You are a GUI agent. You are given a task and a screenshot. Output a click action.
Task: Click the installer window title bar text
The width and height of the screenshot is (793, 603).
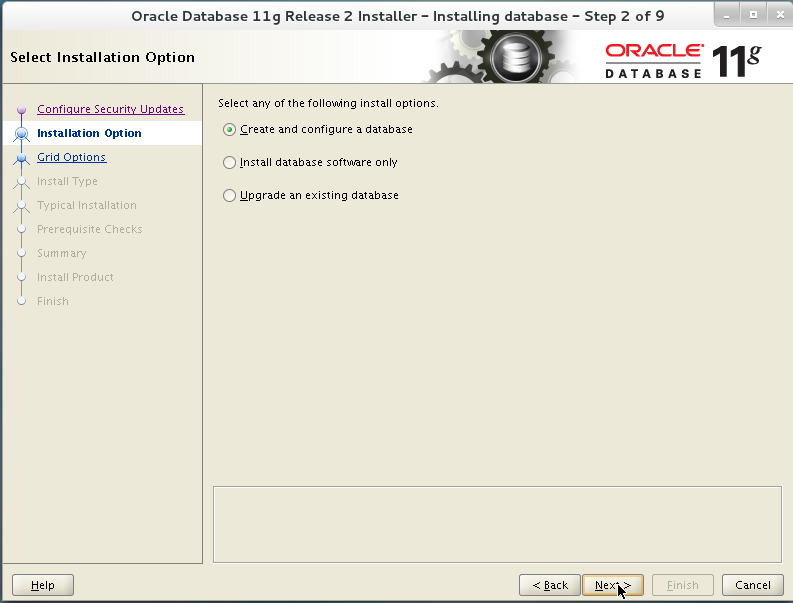pyautogui.click(x=398, y=16)
